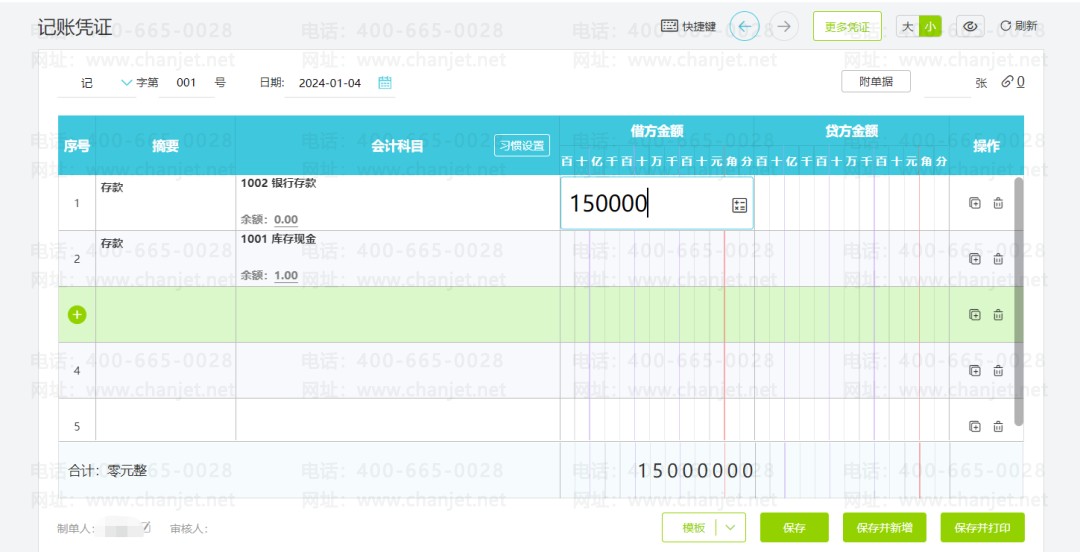The width and height of the screenshot is (1080, 552).
Task: Click the table's vertical scrollbar
Action: [1019, 301]
